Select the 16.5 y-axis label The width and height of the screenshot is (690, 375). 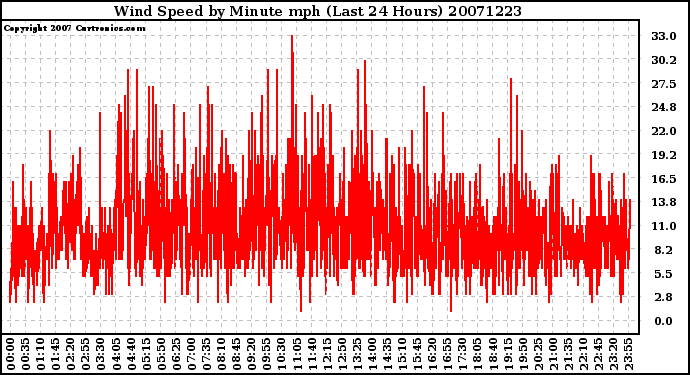(664, 179)
